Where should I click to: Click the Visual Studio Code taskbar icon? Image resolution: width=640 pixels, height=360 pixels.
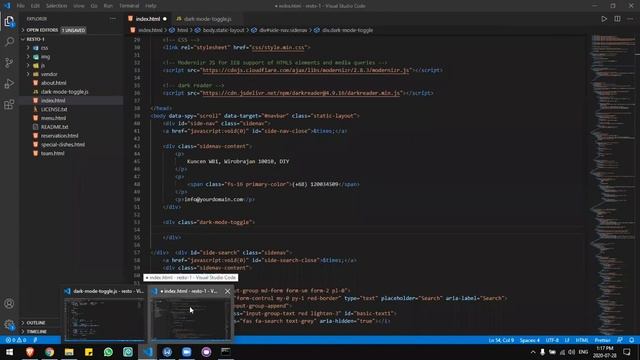click(148, 352)
